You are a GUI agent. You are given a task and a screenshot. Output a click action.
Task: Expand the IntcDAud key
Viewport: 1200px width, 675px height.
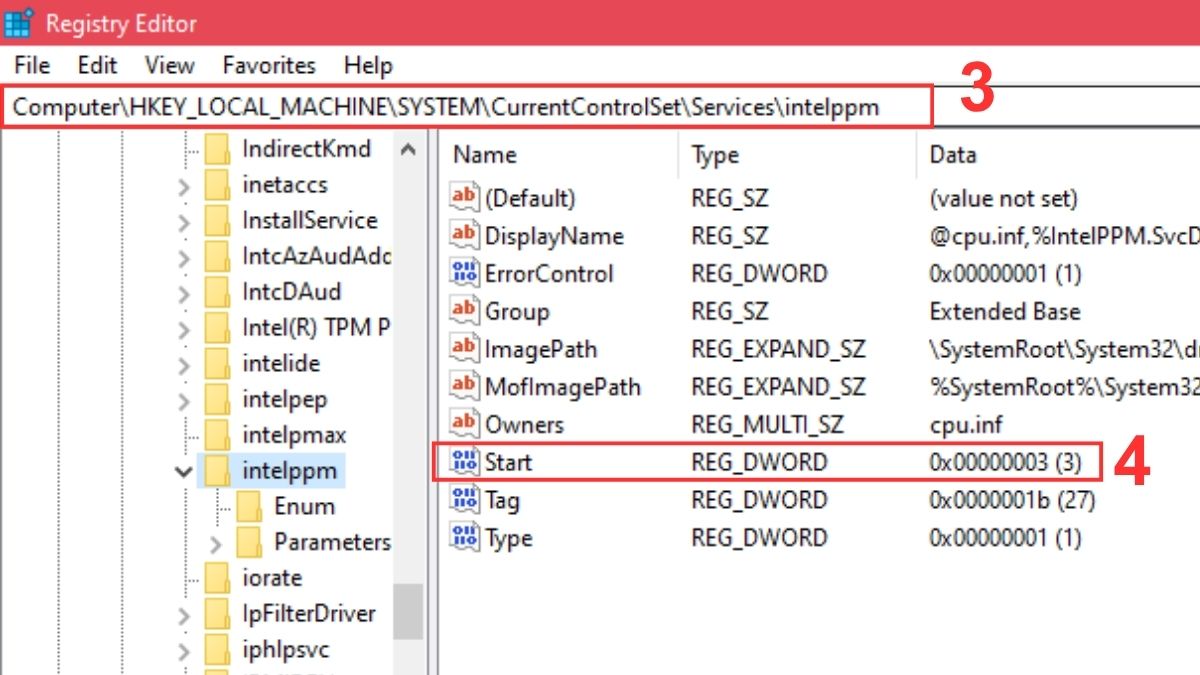[184, 293]
